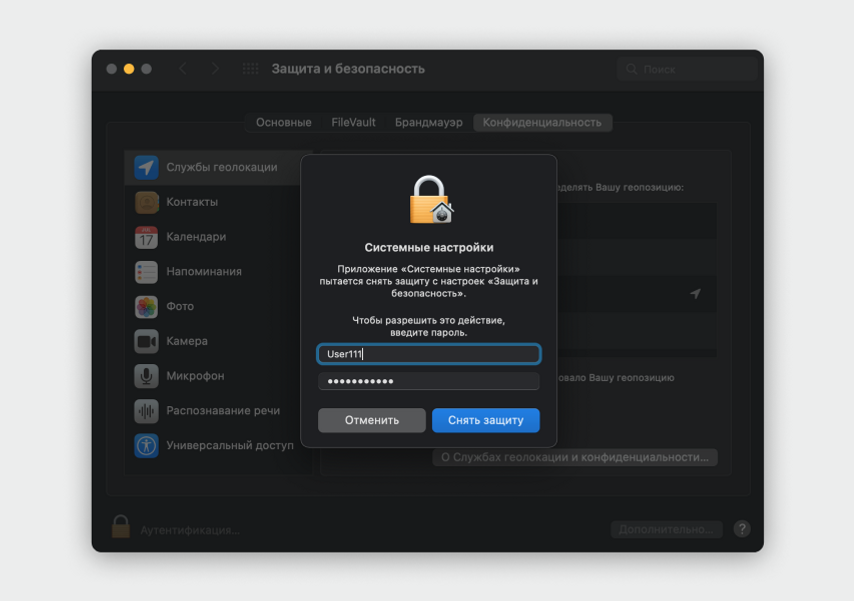Select the Распознавание речи row label

tap(223, 411)
